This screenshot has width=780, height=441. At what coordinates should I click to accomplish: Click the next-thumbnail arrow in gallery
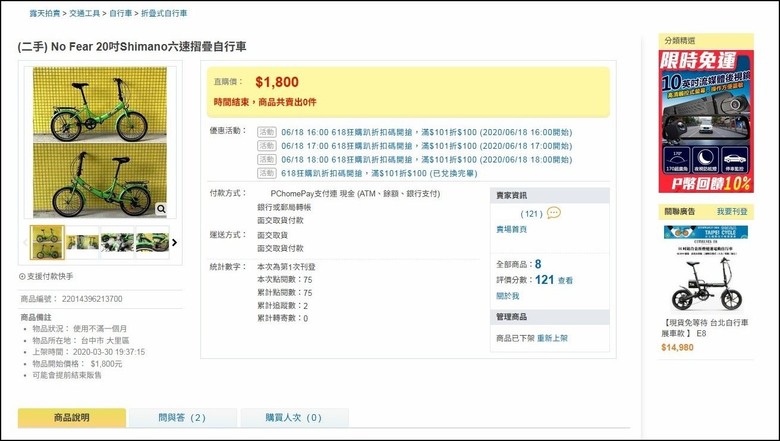pyautogui.click(x=175, y=243)
